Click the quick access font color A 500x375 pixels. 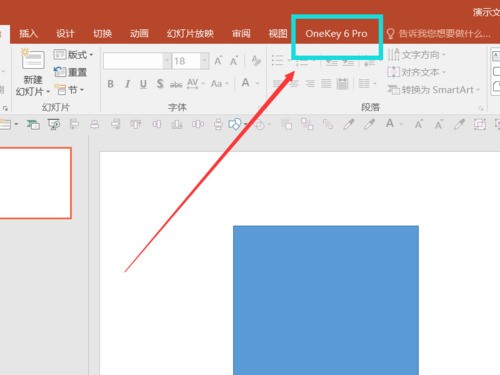click(x=390, y=124)
